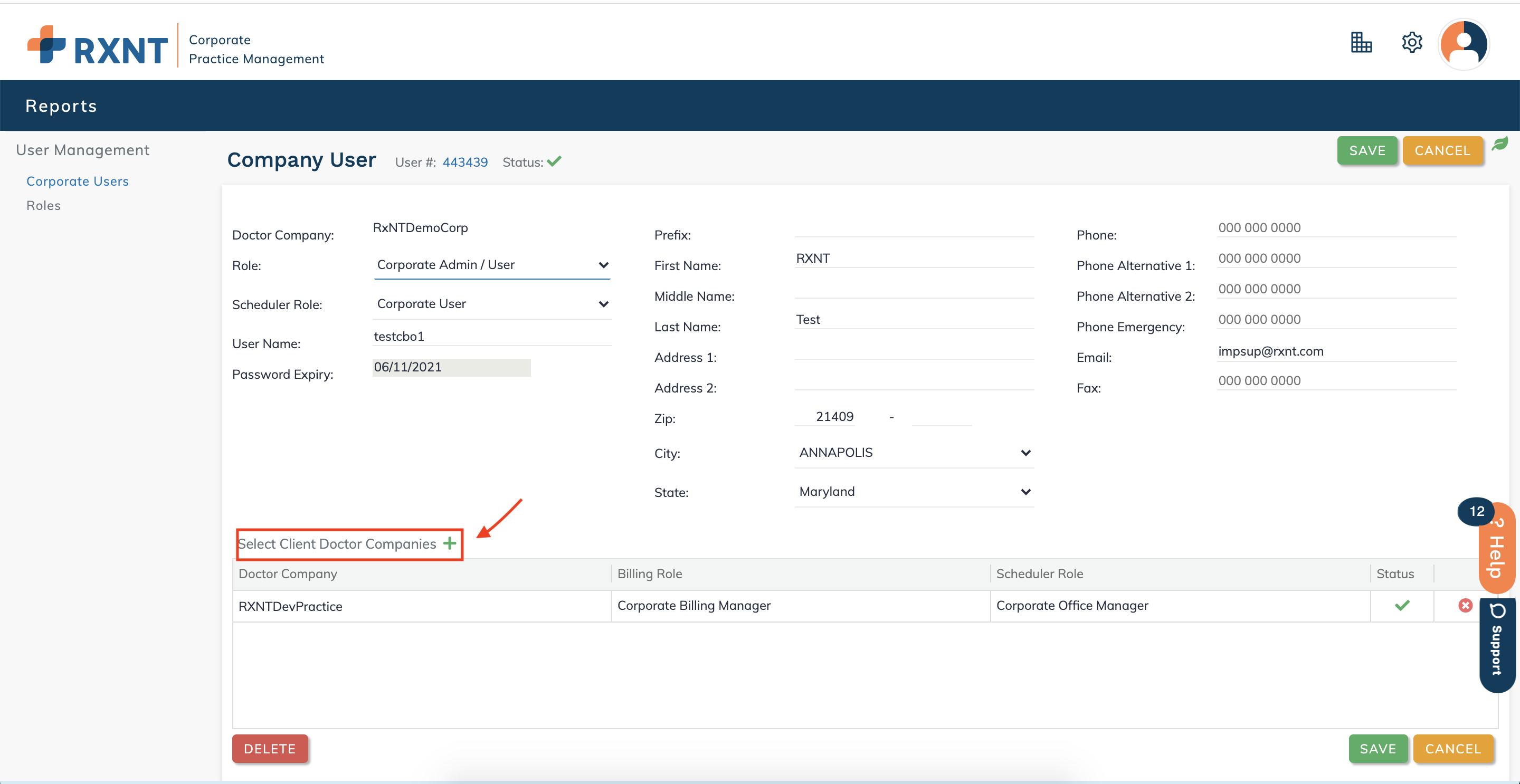Viewport: 1520px width, 784px height.
Task: Open the settings gear icon
Action: 1412,43
